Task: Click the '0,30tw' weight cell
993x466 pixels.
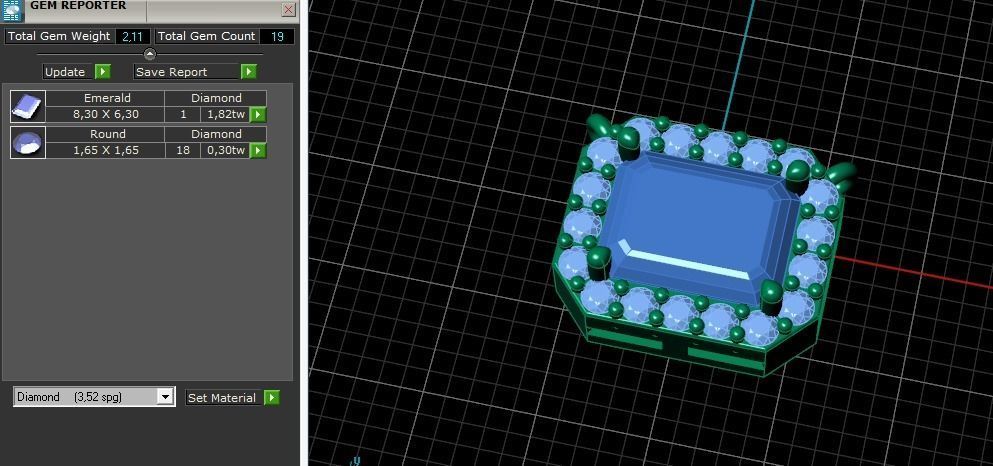Action: (226, 151)
